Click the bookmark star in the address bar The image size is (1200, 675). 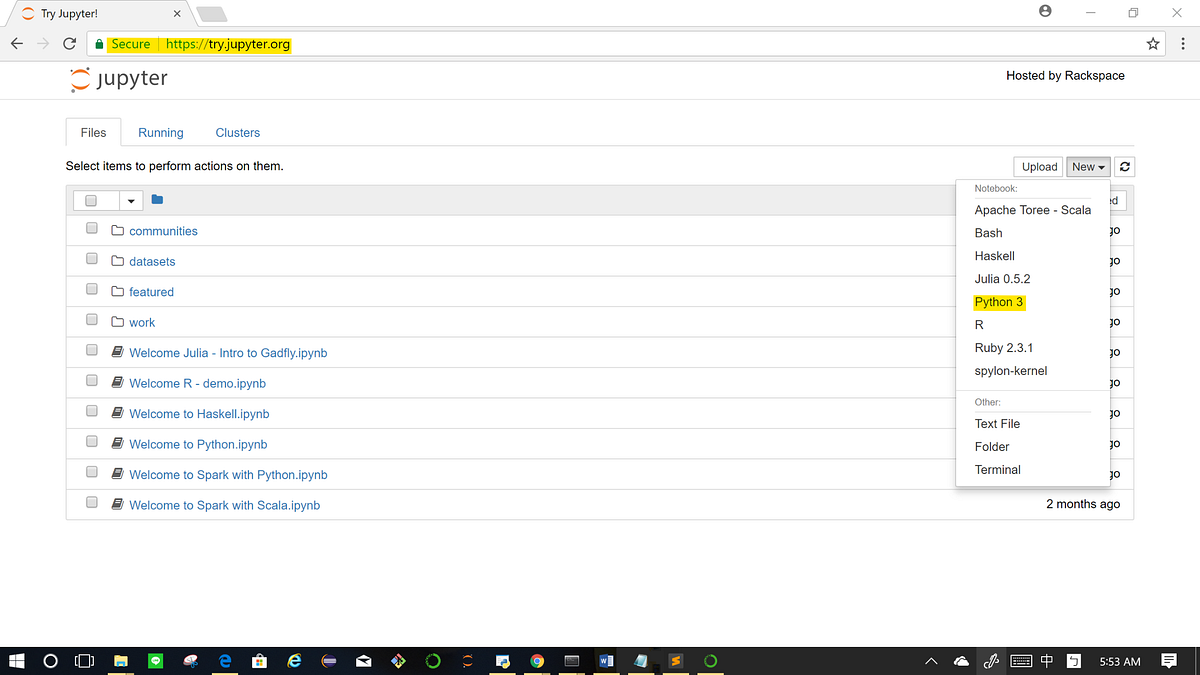click(1152, 44)
